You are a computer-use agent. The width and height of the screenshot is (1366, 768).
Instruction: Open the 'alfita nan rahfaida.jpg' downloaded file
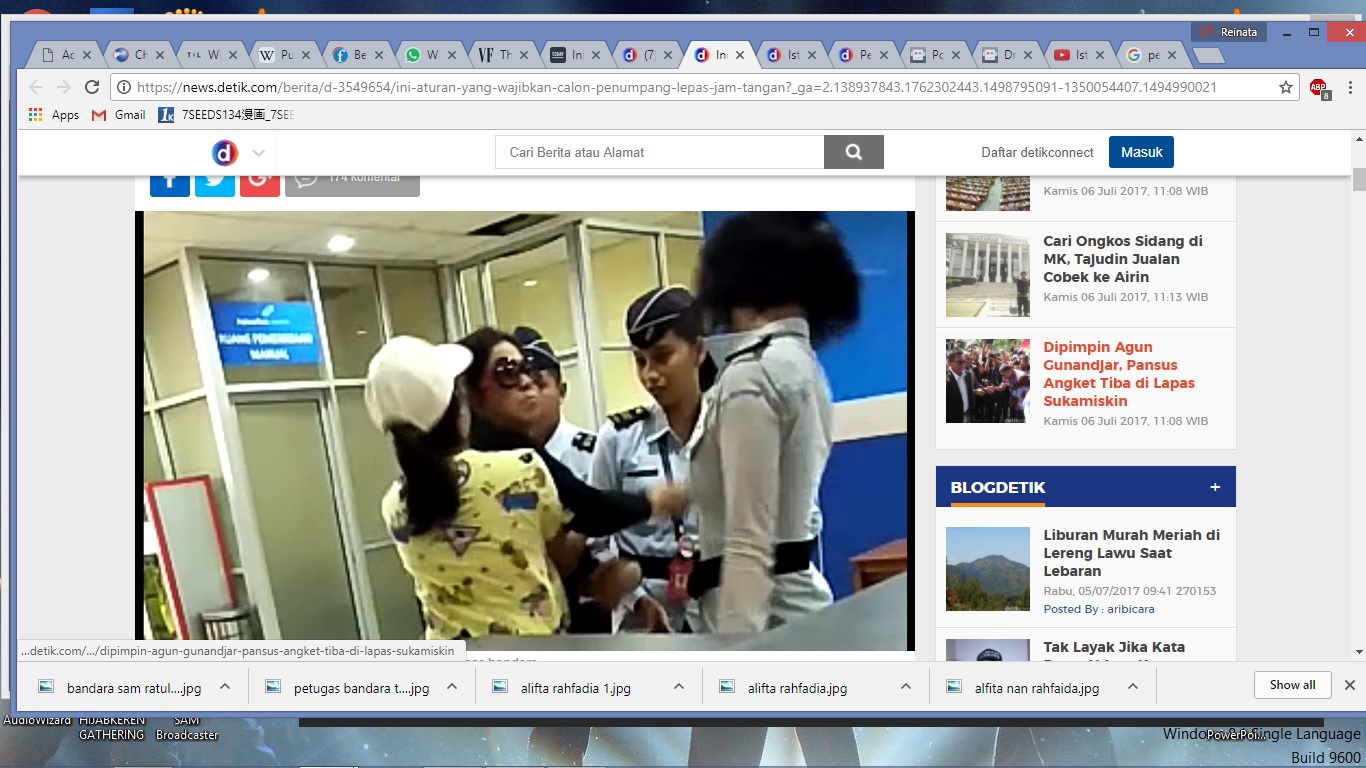(x=1025, y=687)
